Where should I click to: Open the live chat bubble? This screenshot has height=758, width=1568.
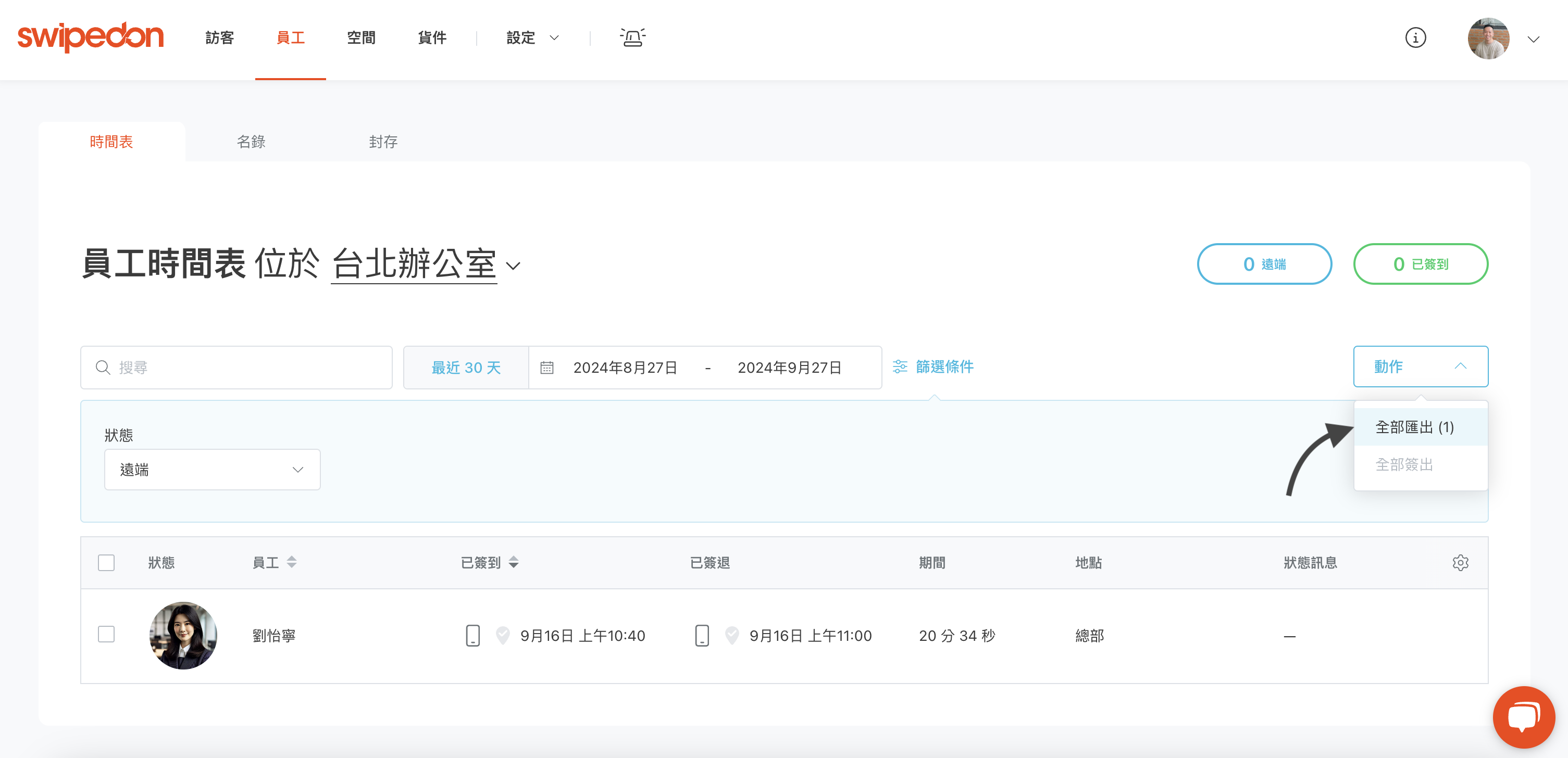click(1524, 717)
